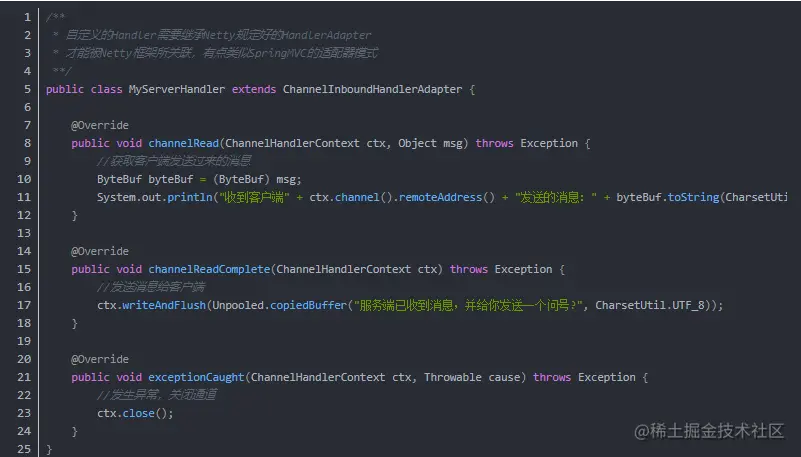Click the println method call

click(x=190, y=197)
